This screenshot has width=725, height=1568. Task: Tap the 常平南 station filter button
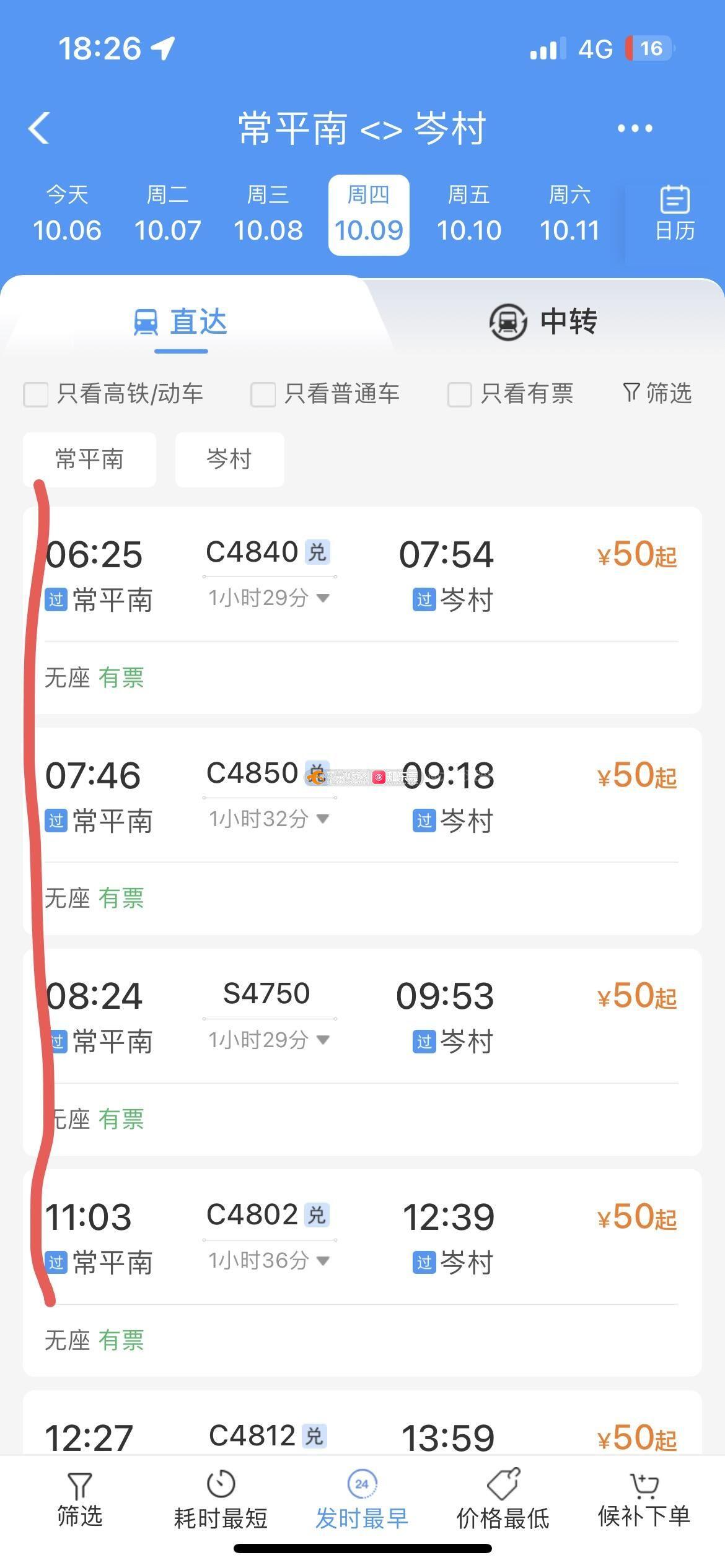(89, 460)
